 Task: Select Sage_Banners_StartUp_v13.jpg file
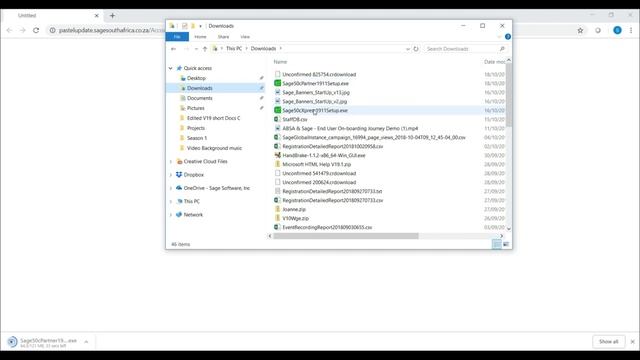coord(316,92)
